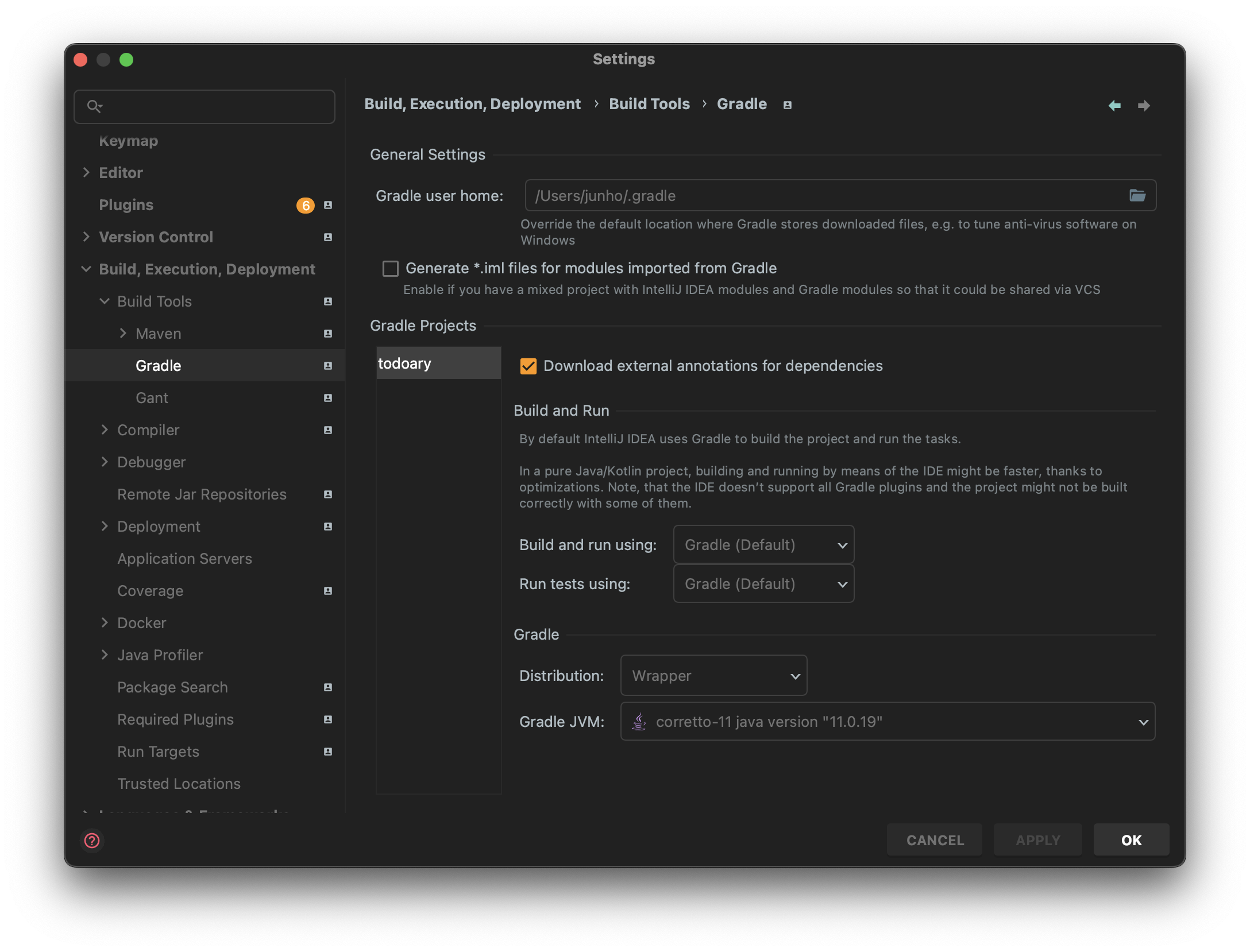Enable Generate *.iml files checkbox
Screen dimensions: 1250x952
391,269
